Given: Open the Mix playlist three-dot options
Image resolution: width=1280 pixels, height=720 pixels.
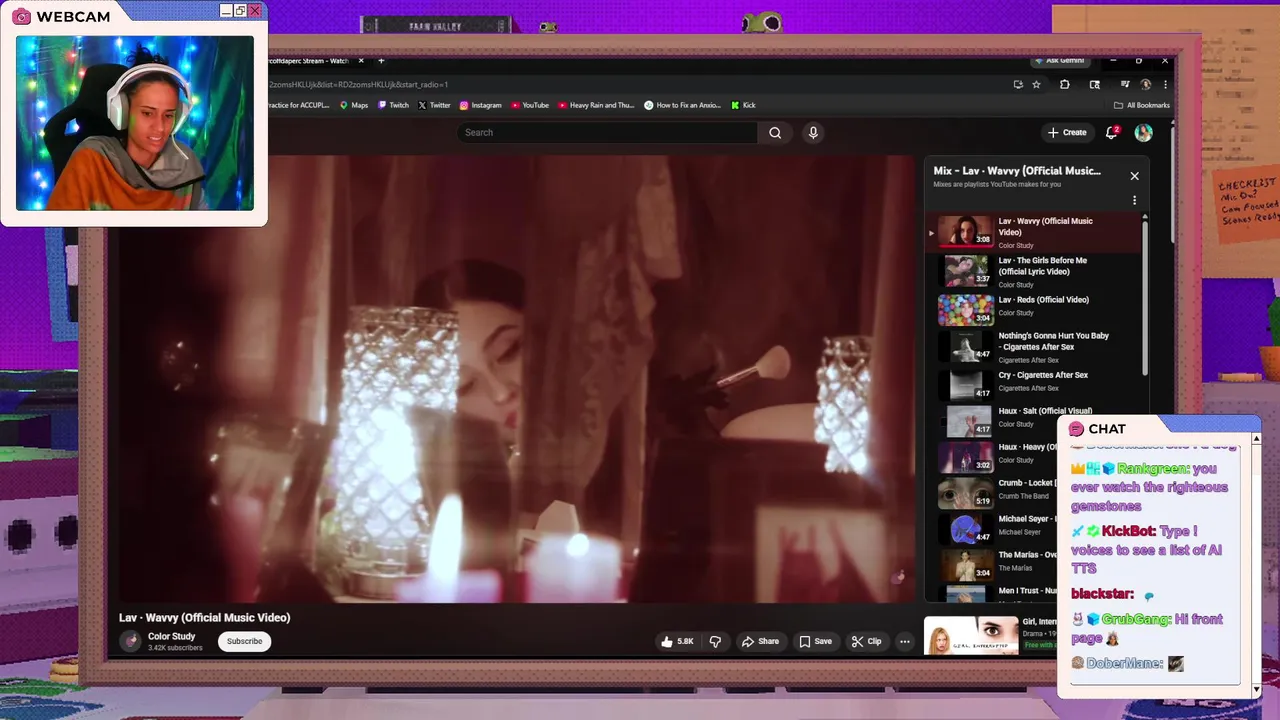Looking at the screenshot, I should pos(1134,200).
